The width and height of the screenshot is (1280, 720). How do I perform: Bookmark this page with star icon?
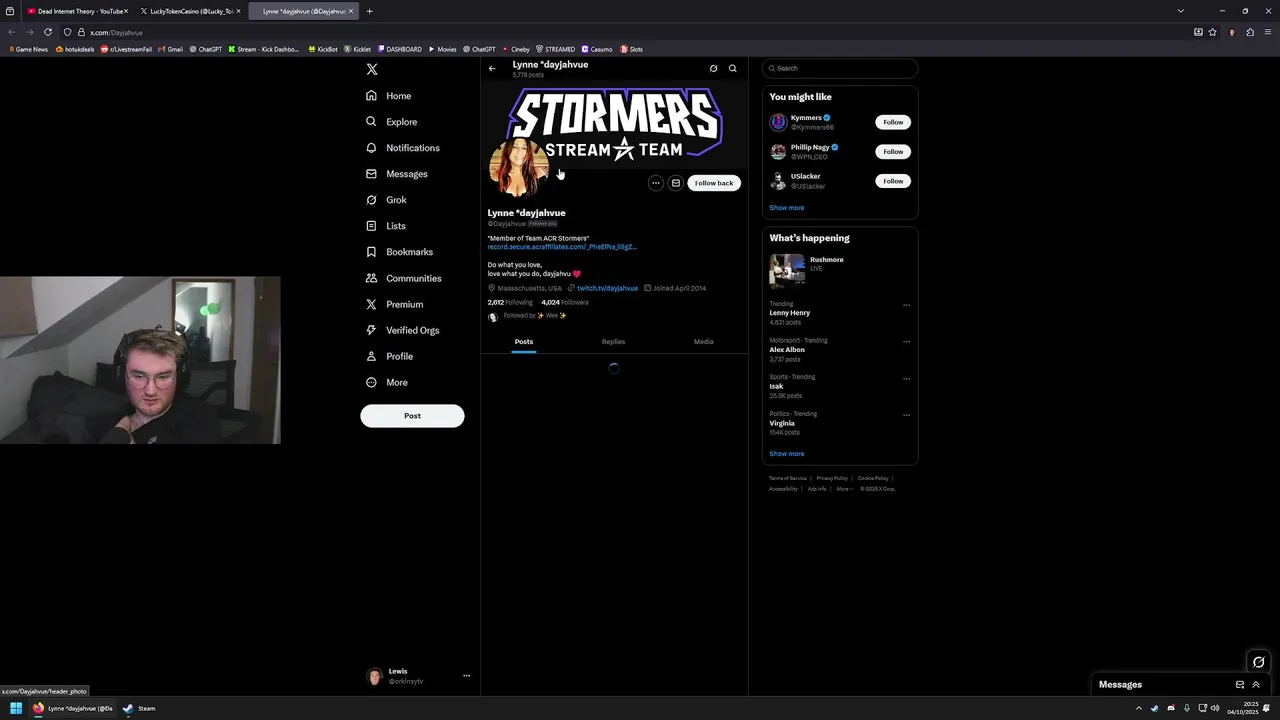coord(1213,32)
